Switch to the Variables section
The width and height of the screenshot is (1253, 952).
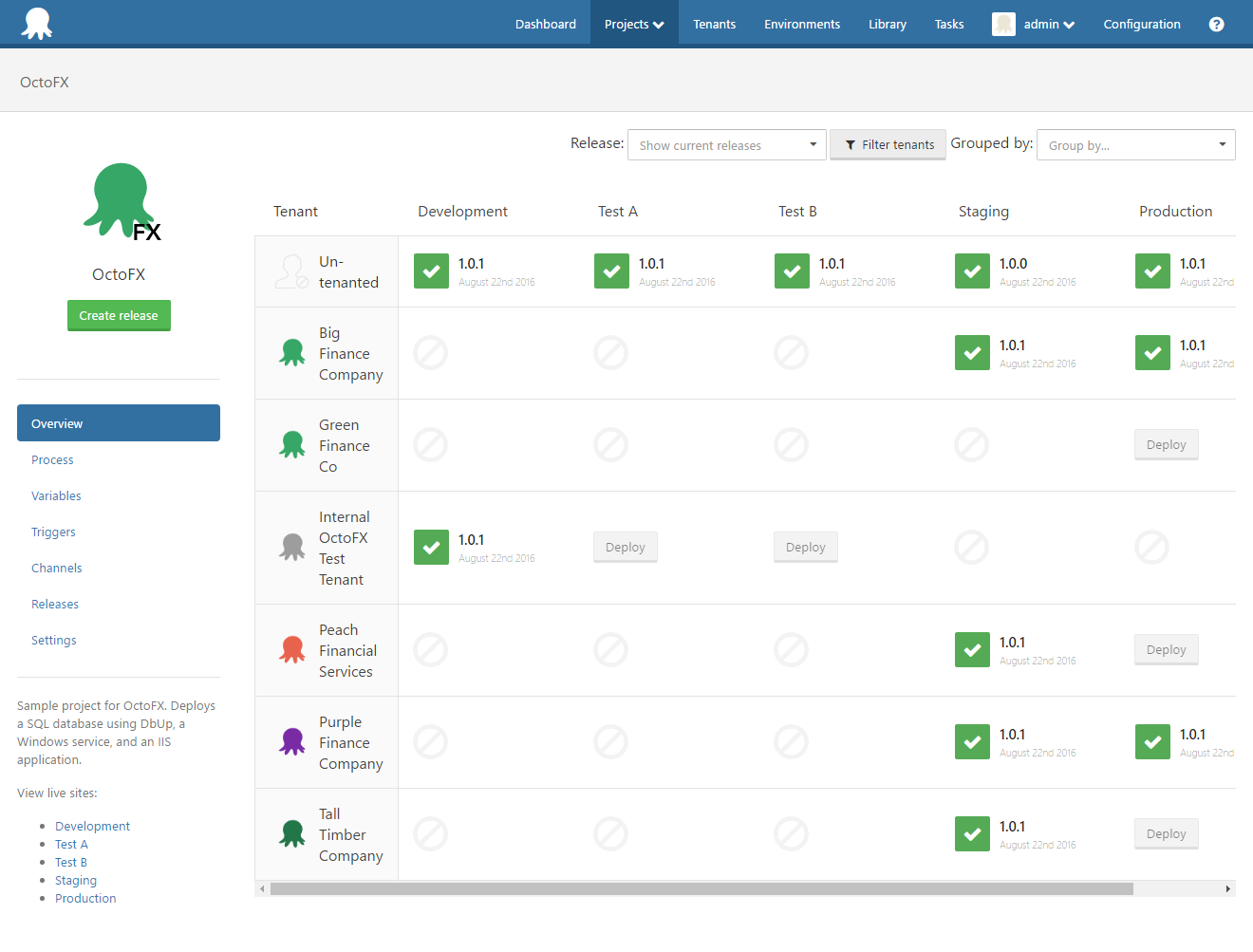click(56, 495)
